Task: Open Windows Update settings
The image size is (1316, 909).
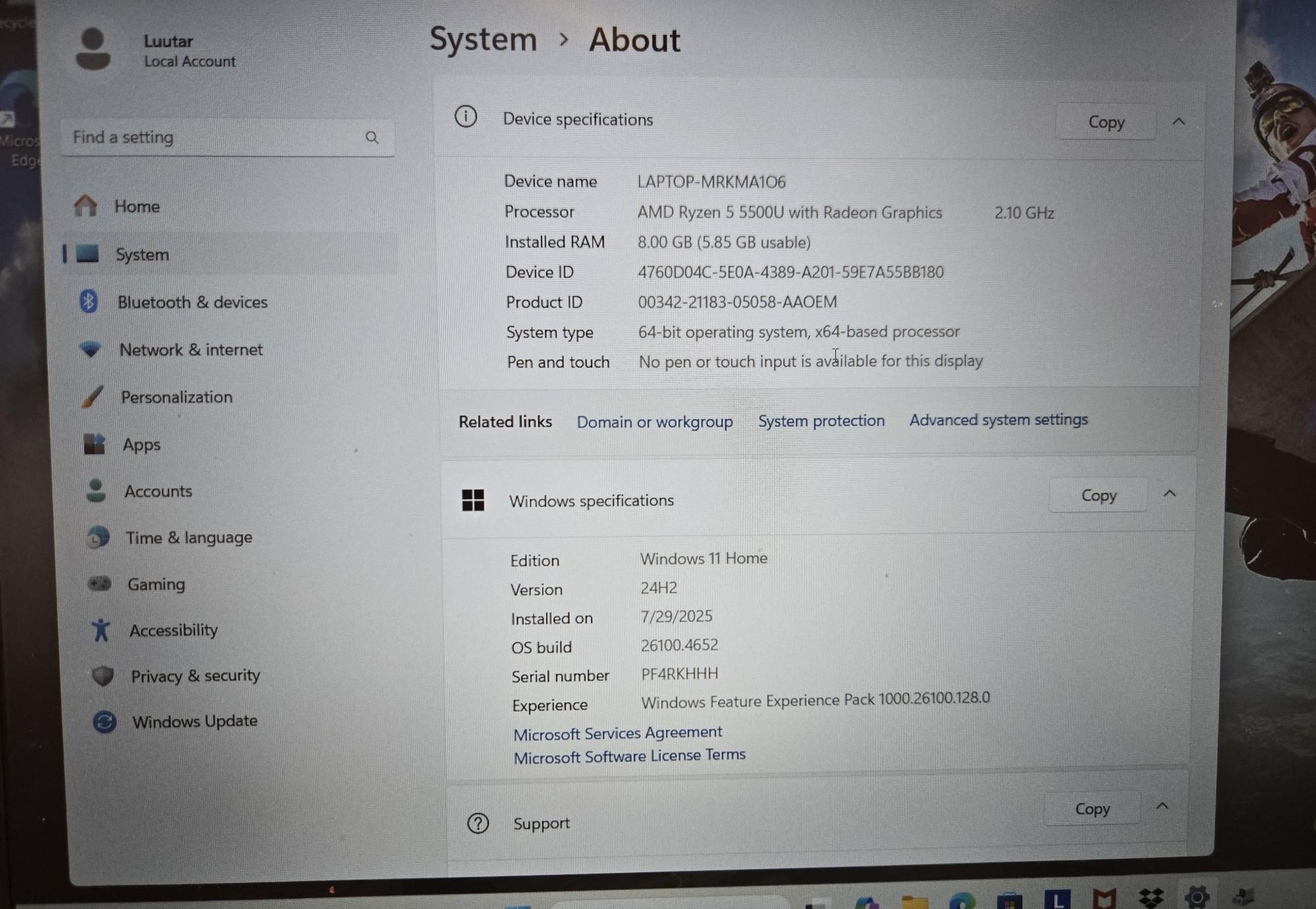Action: pos(194,722)
